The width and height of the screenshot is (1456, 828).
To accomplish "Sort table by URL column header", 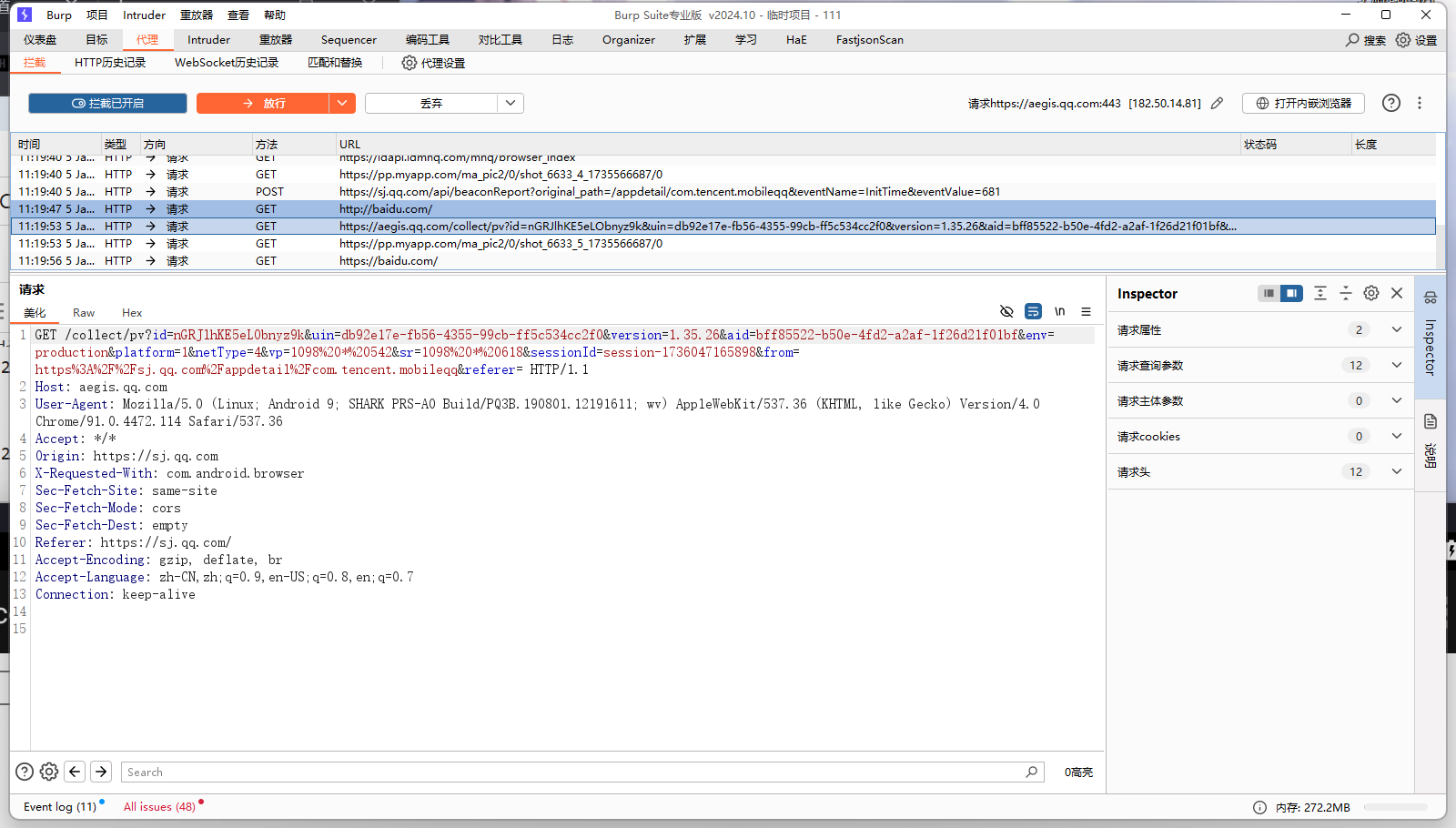I will pos(787,145).
